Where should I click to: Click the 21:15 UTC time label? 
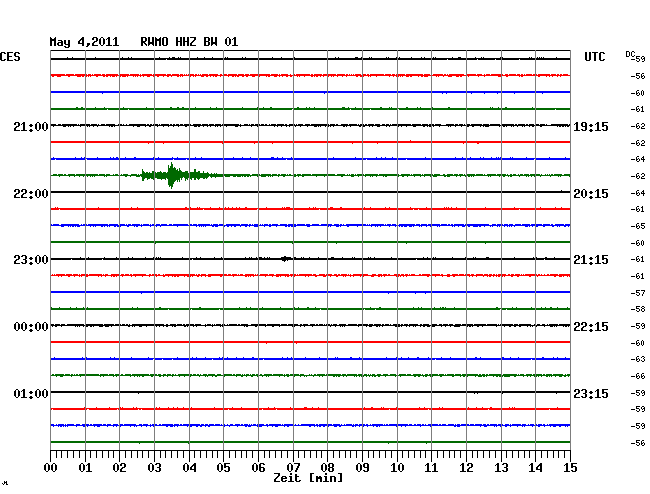click(591, 260)
